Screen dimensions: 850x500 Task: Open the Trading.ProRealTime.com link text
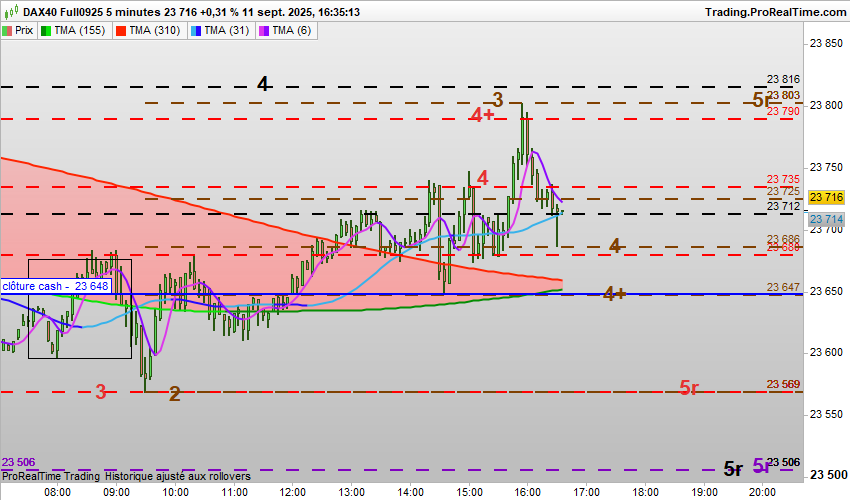point(776,12)
